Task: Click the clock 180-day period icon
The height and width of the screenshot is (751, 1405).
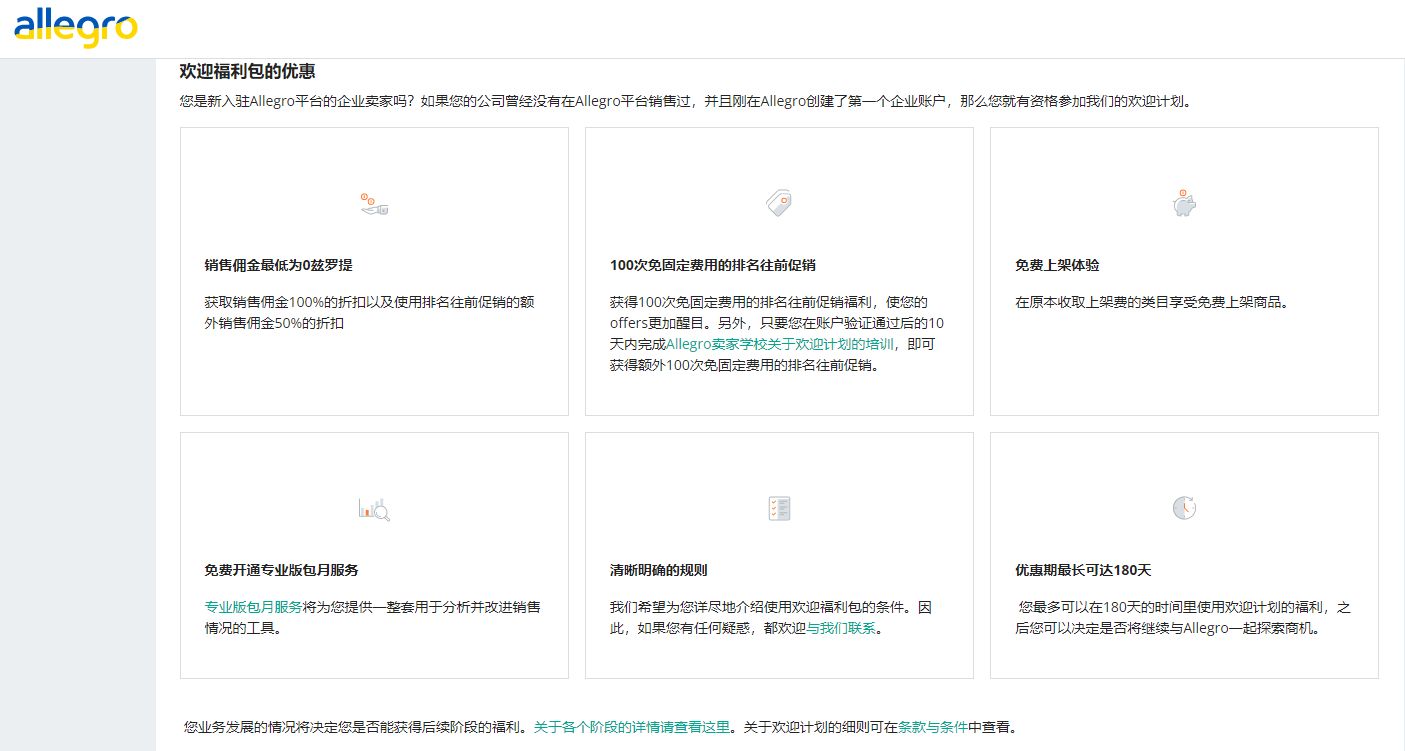Action: tap(1184, 508)
